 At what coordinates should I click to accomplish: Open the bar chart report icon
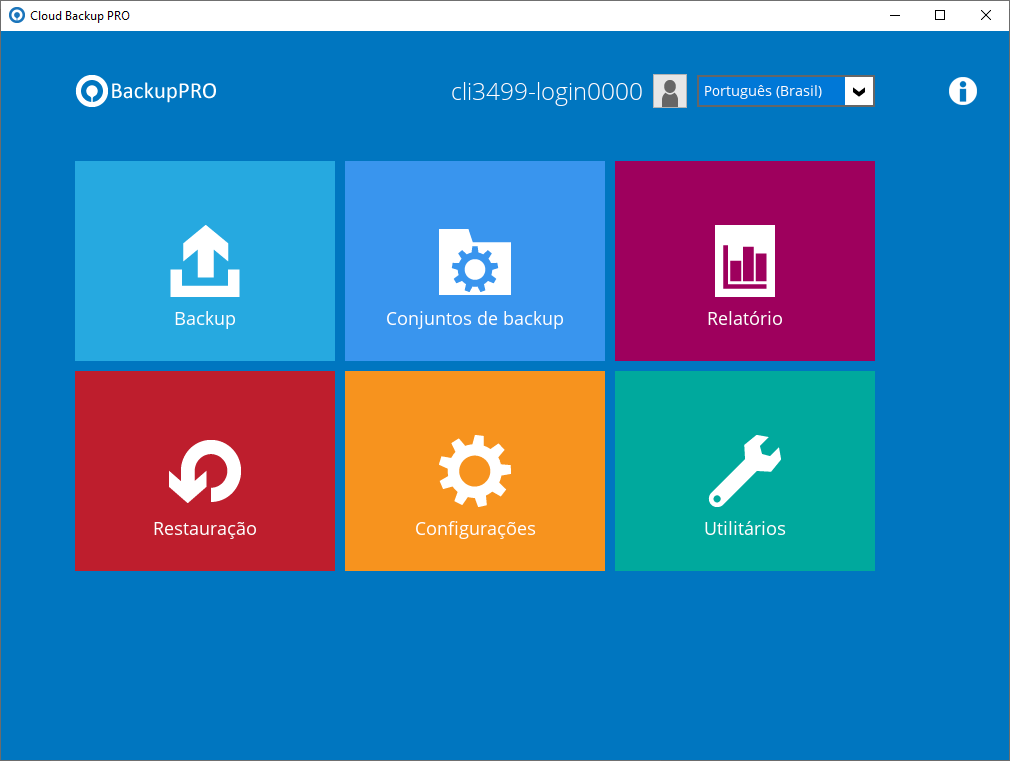745,261
